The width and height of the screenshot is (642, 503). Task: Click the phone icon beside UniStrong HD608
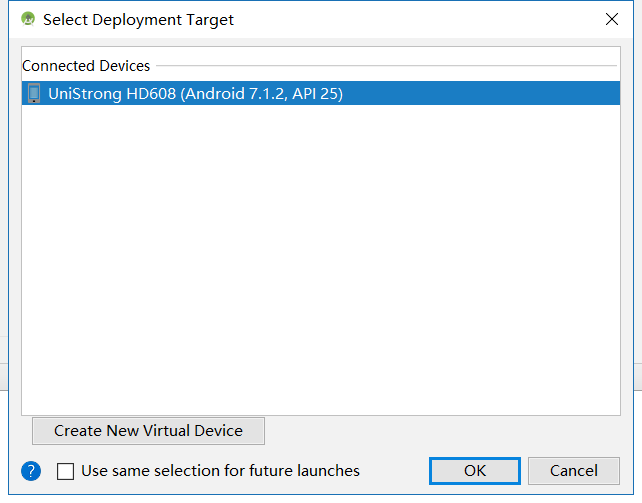point(33,94)
